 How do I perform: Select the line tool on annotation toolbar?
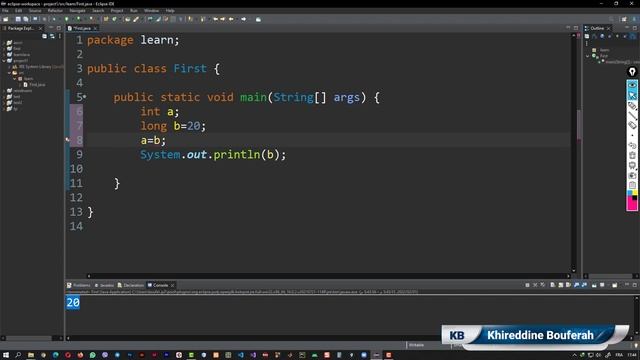click(632, 116)
